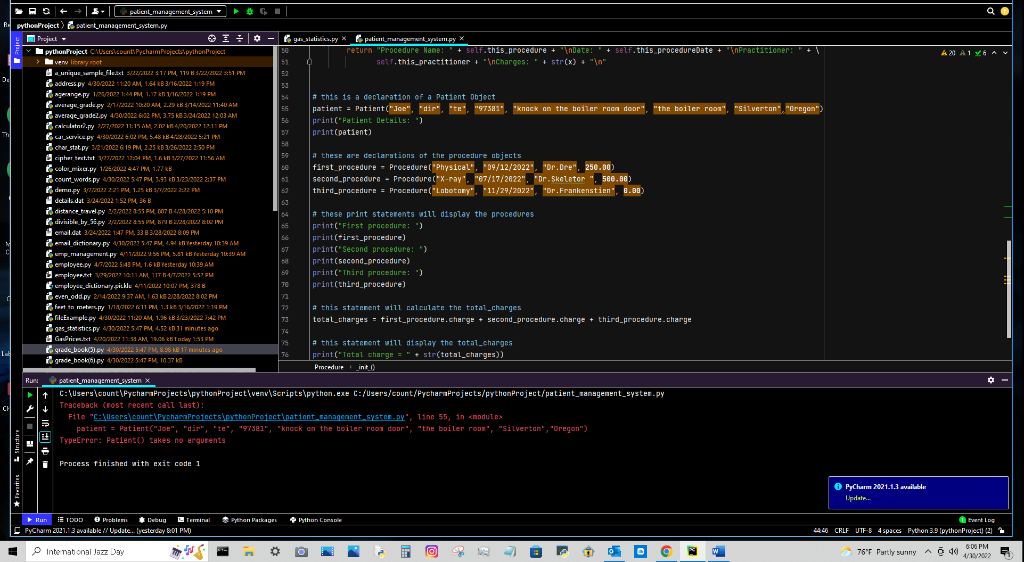Click the Clear All trash icon in Run panel
Image resolution: width=1024 pixels, height=562 pixels.
point(45,463)
